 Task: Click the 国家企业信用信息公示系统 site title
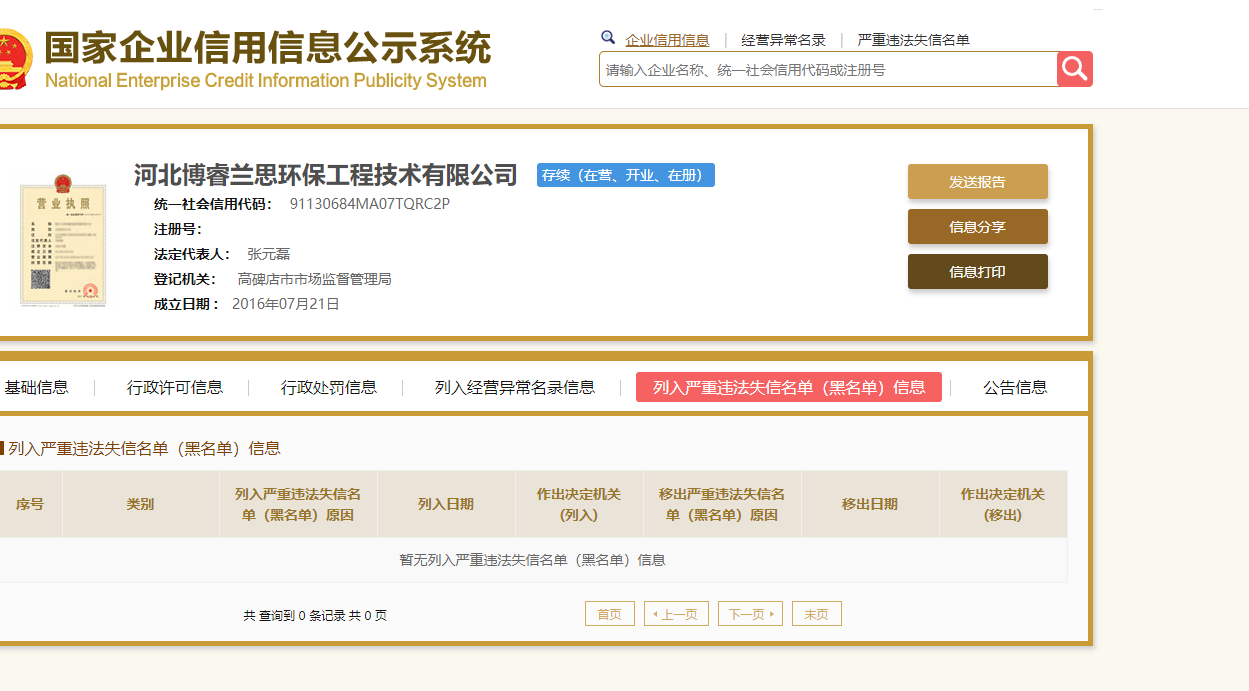click(268, 48)
